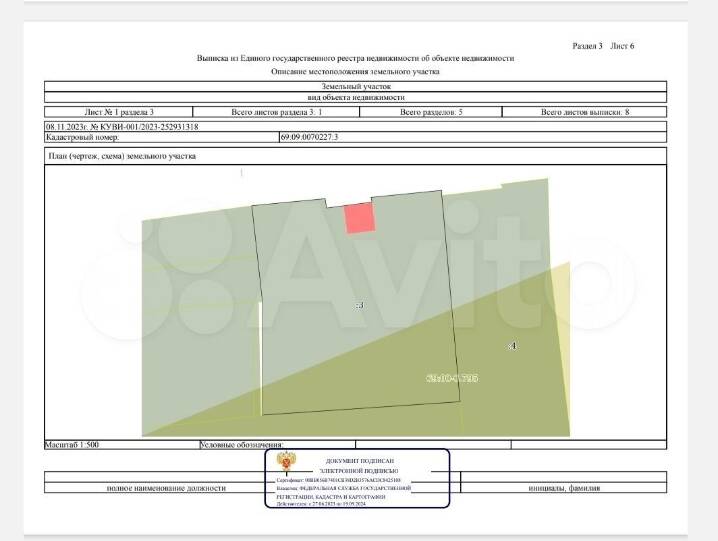The height and width of the screenshot is (541, 718).
Task: Click the "Раздел 3 Лист 6" page header
Action: click(602, 46)
